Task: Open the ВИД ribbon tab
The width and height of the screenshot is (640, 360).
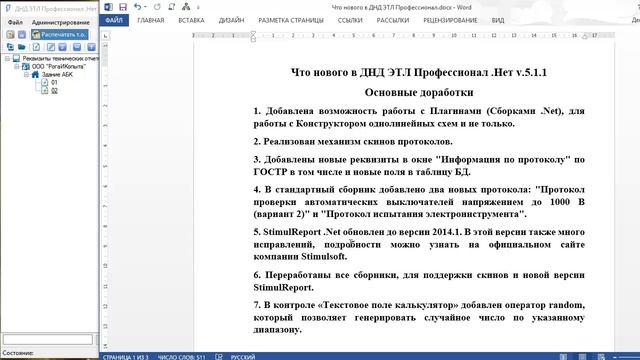Action: coord(498,20)
